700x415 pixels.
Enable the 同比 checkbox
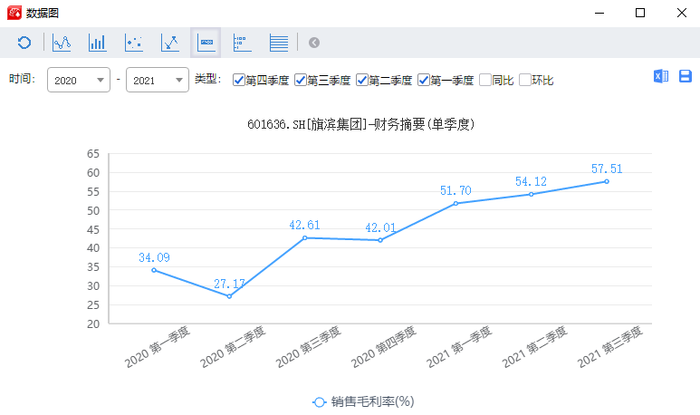point(485,80)
